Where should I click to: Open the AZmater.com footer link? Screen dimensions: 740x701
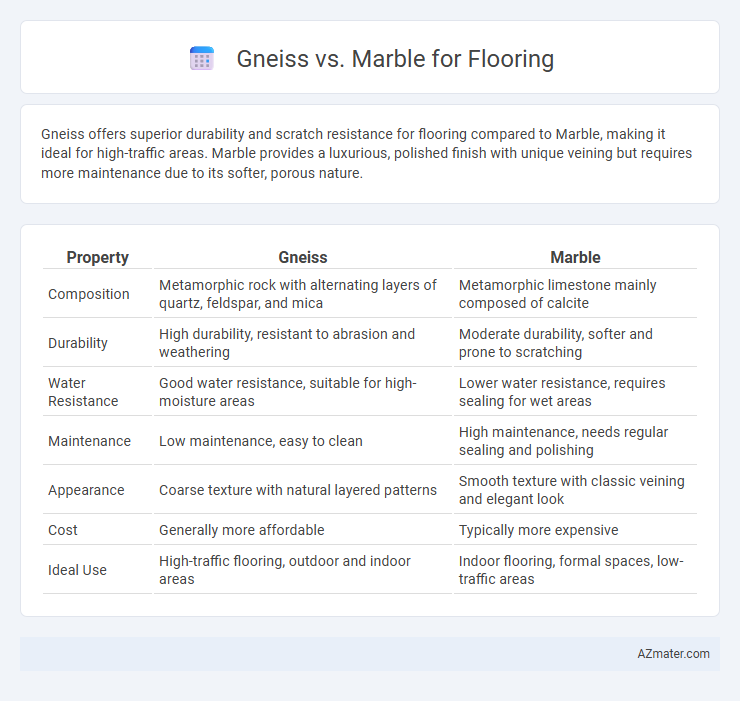pos(673,654)
